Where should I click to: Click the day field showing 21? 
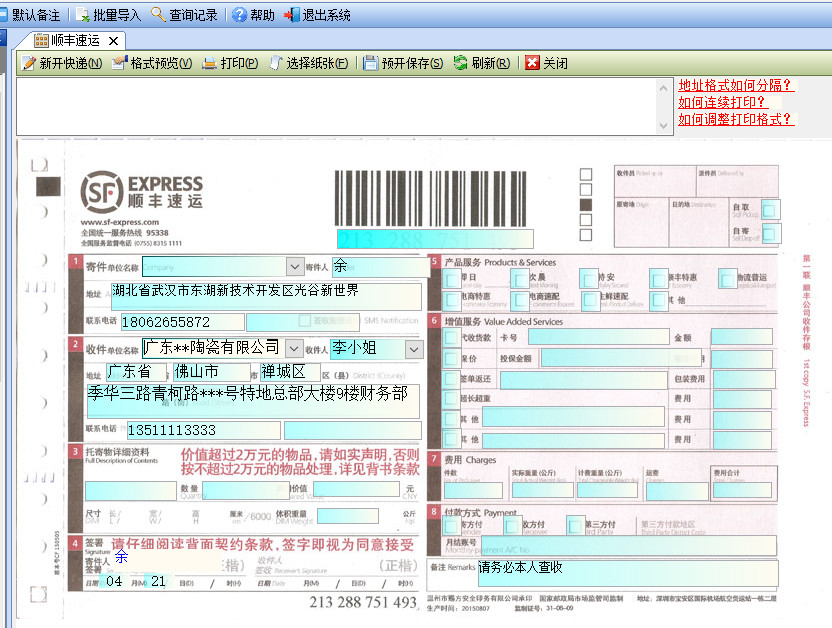[x=158, y=581]
